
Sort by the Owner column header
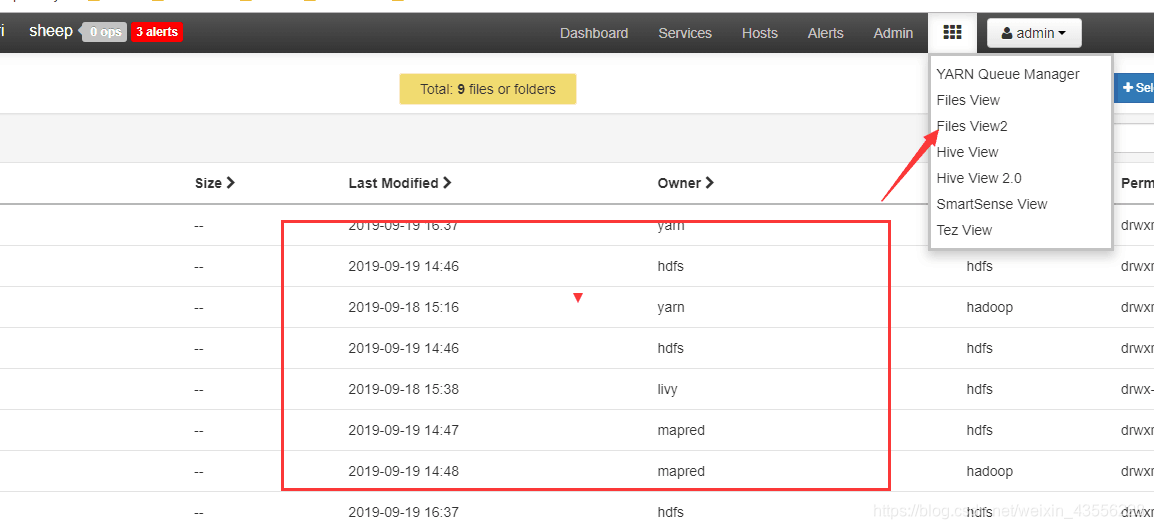686,183
